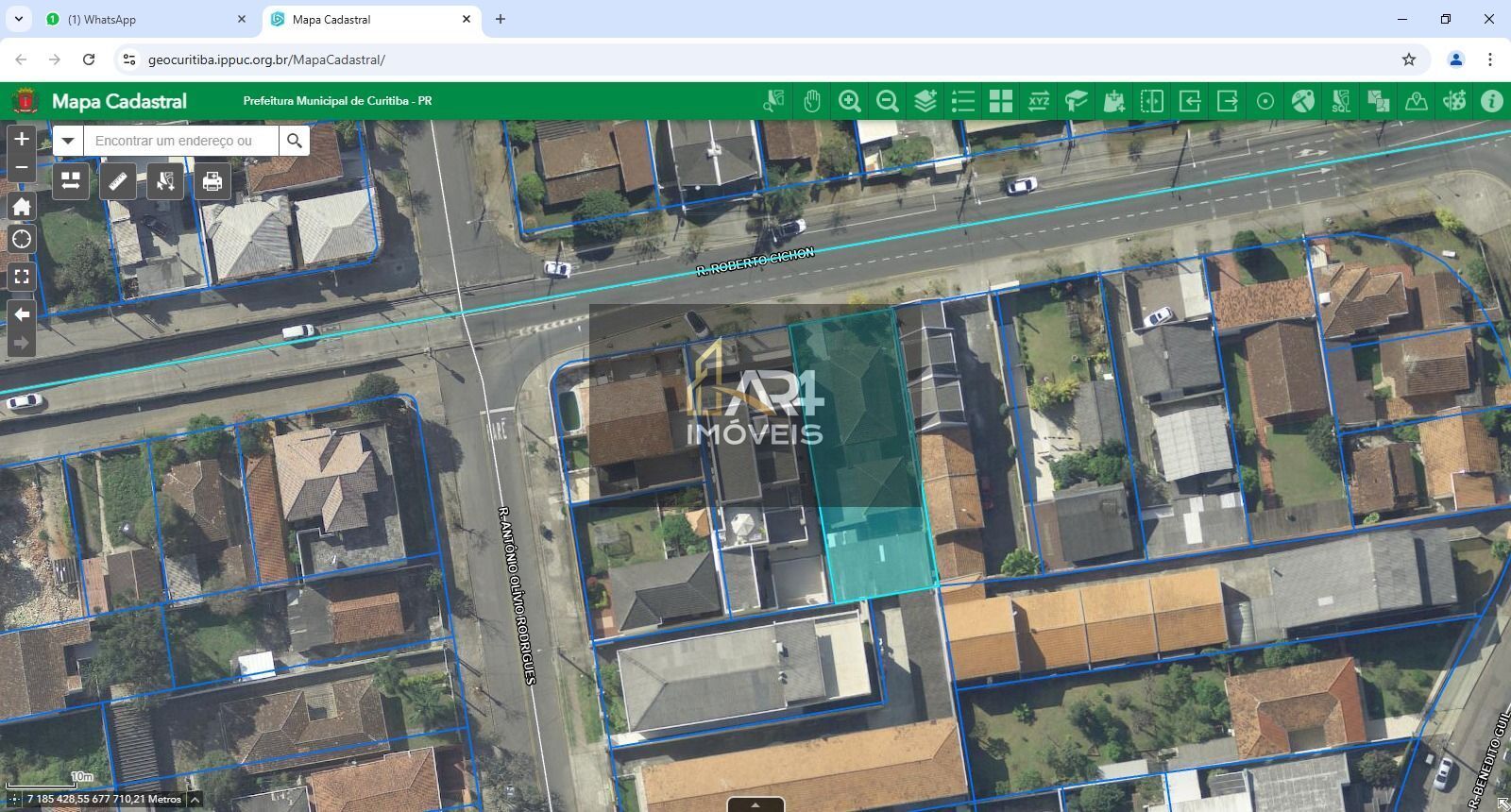Expand the bottom attribute table handle
This screenshot has width=1511, height=812.
tap(755, 805)
